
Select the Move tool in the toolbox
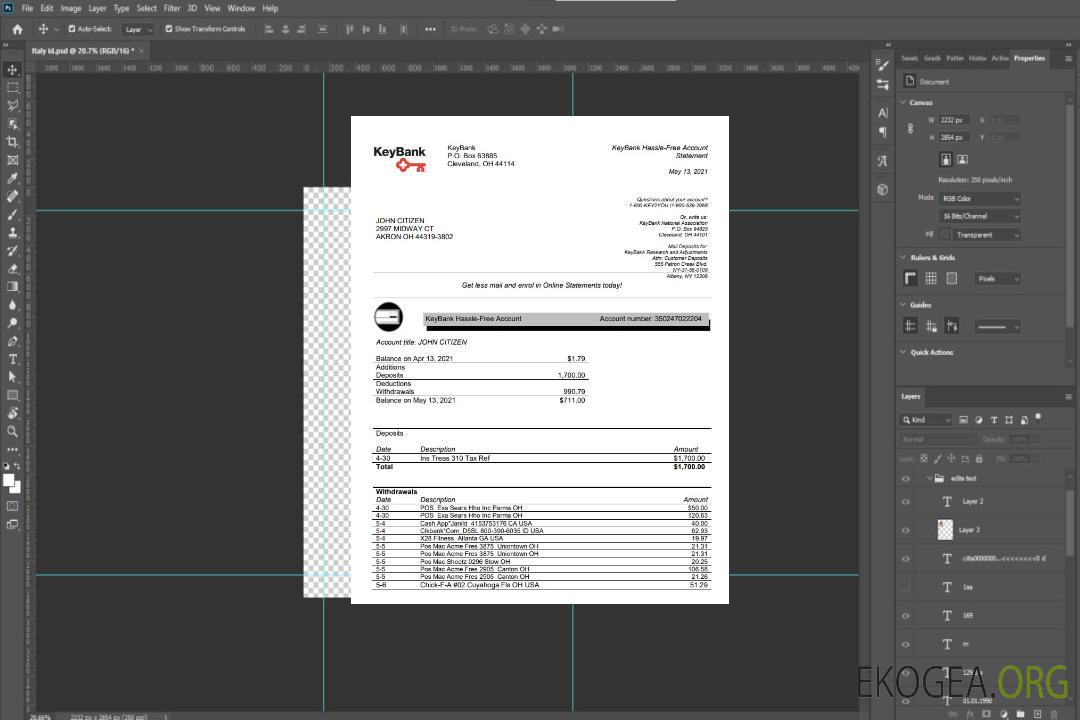click(x=12, y=70)
